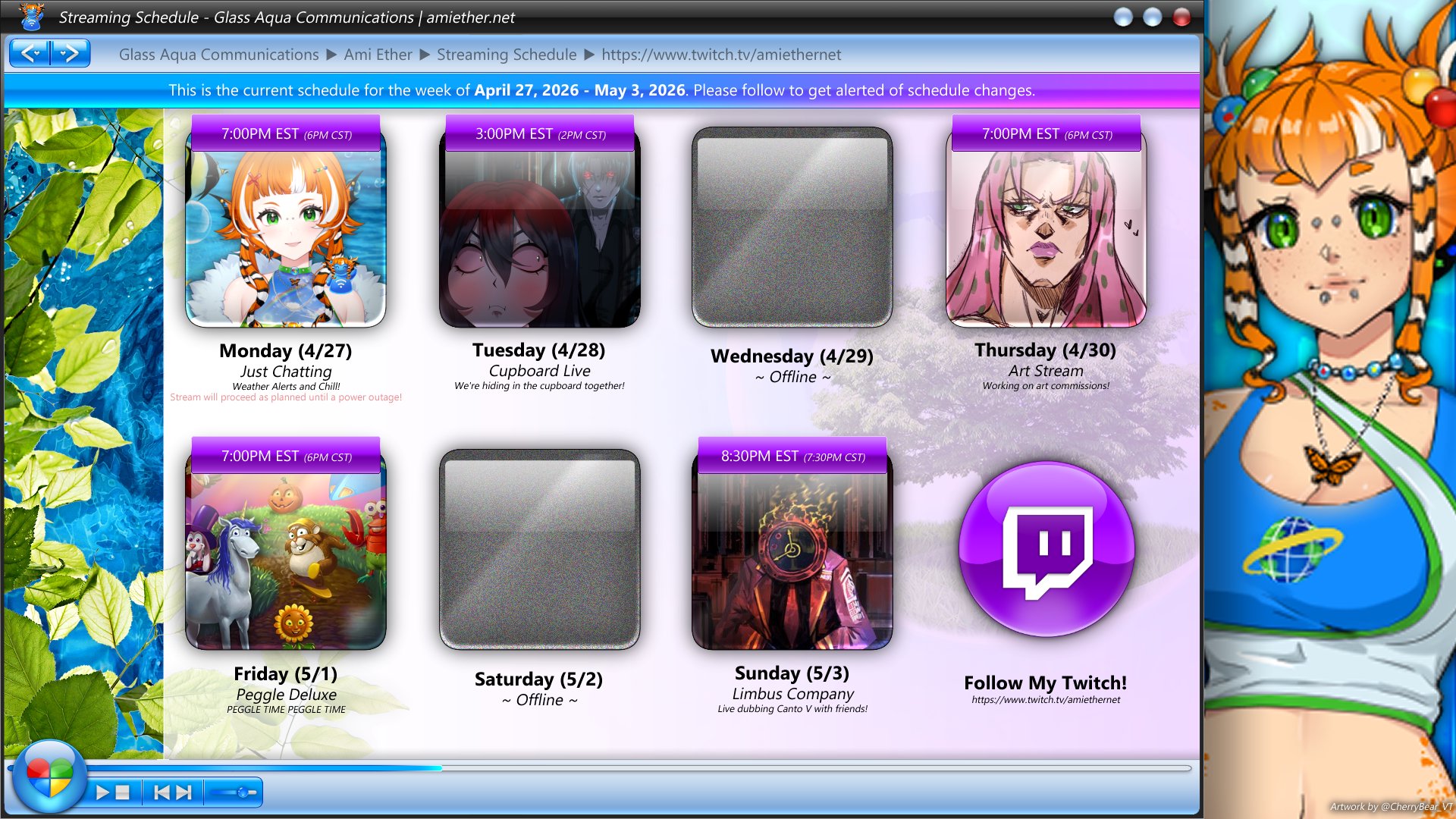Viewport: 1456px width, 819px height.
Task: Click Tuesday 3:00PM EST time banner
Action: 539,133
